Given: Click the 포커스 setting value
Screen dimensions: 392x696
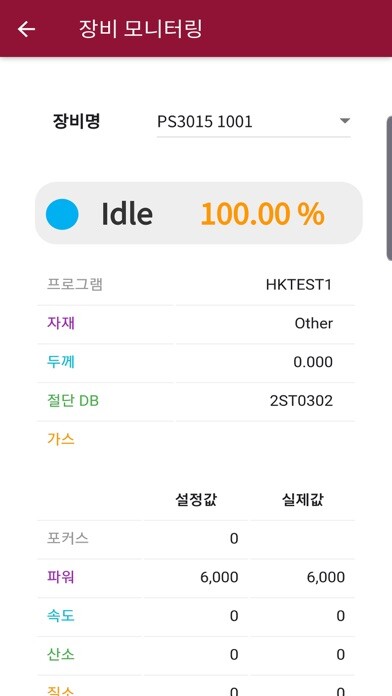Looking at the screenshot, I should point(234,539).
